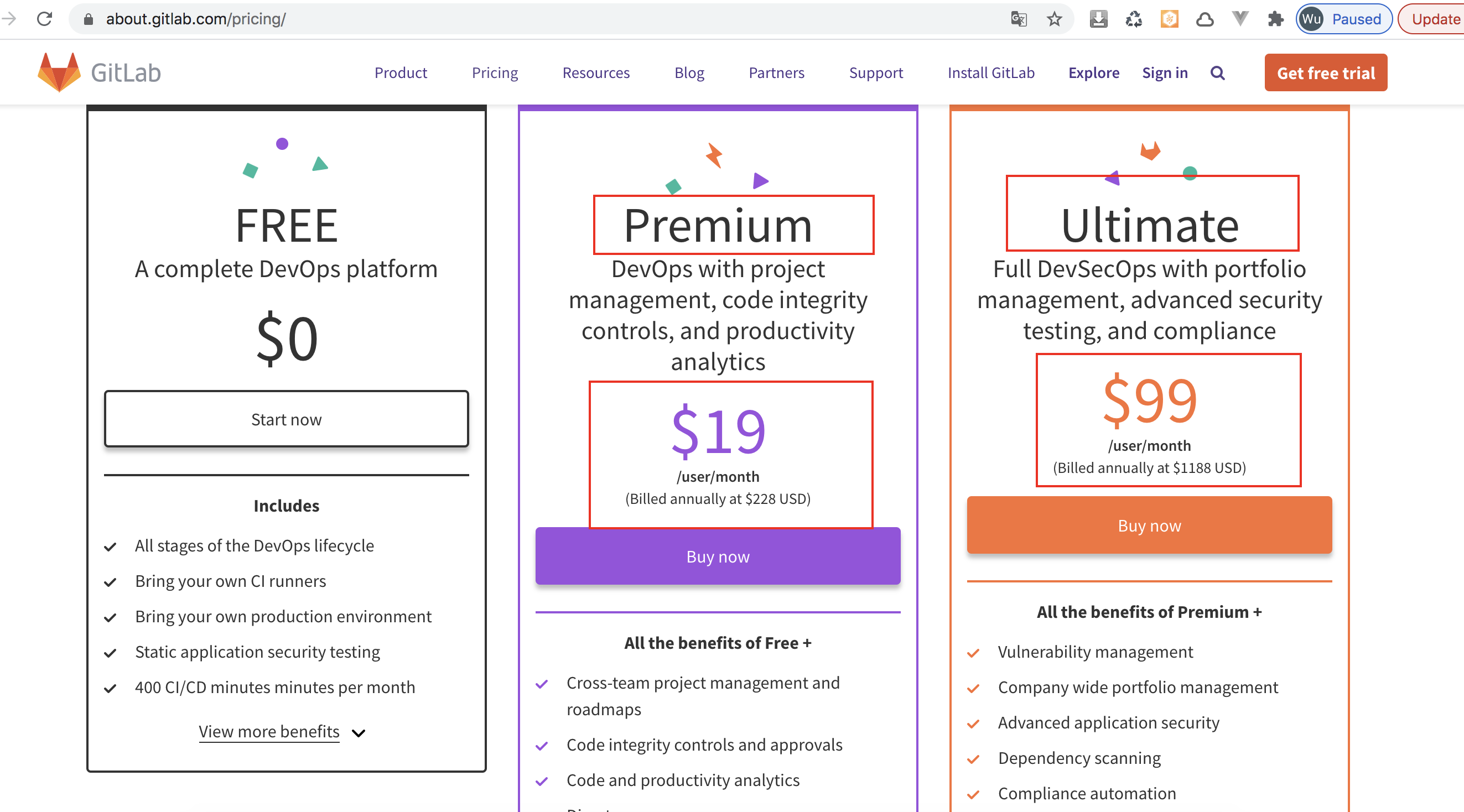Open the Support nav menu

click(x=876, y=72)
